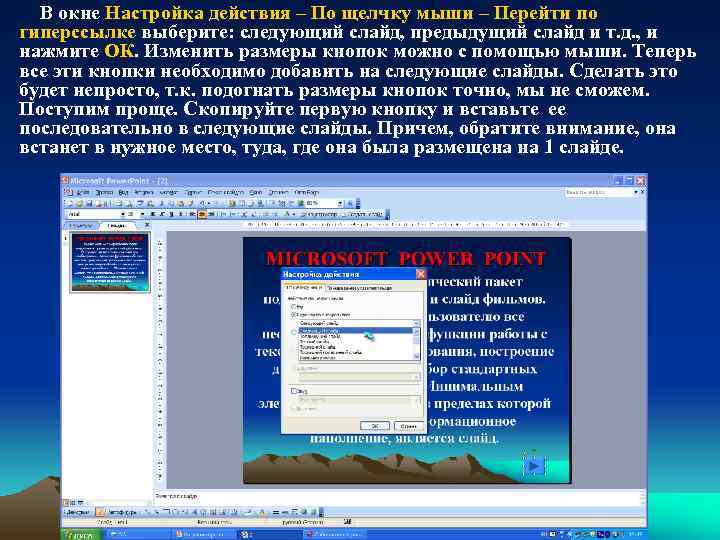Click the forward action button on slide

pyautogui.click(x=534, y=467)
